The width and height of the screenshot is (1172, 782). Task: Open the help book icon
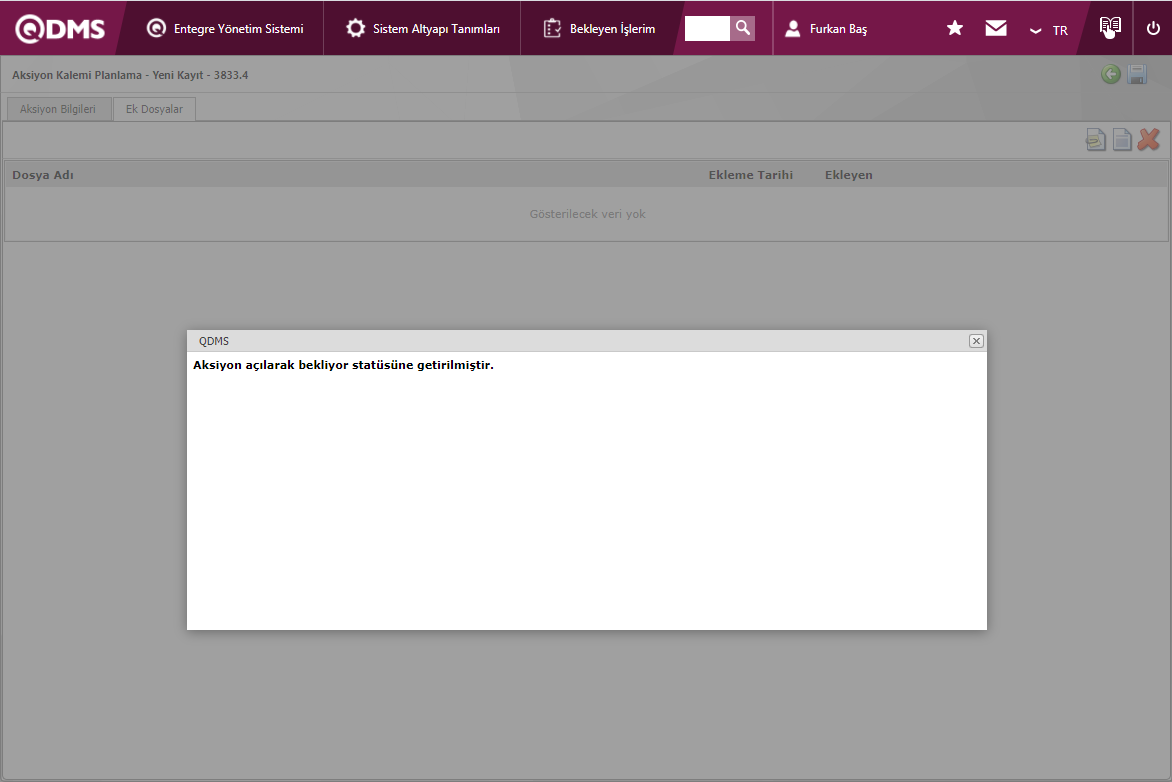coord(1110,27)
